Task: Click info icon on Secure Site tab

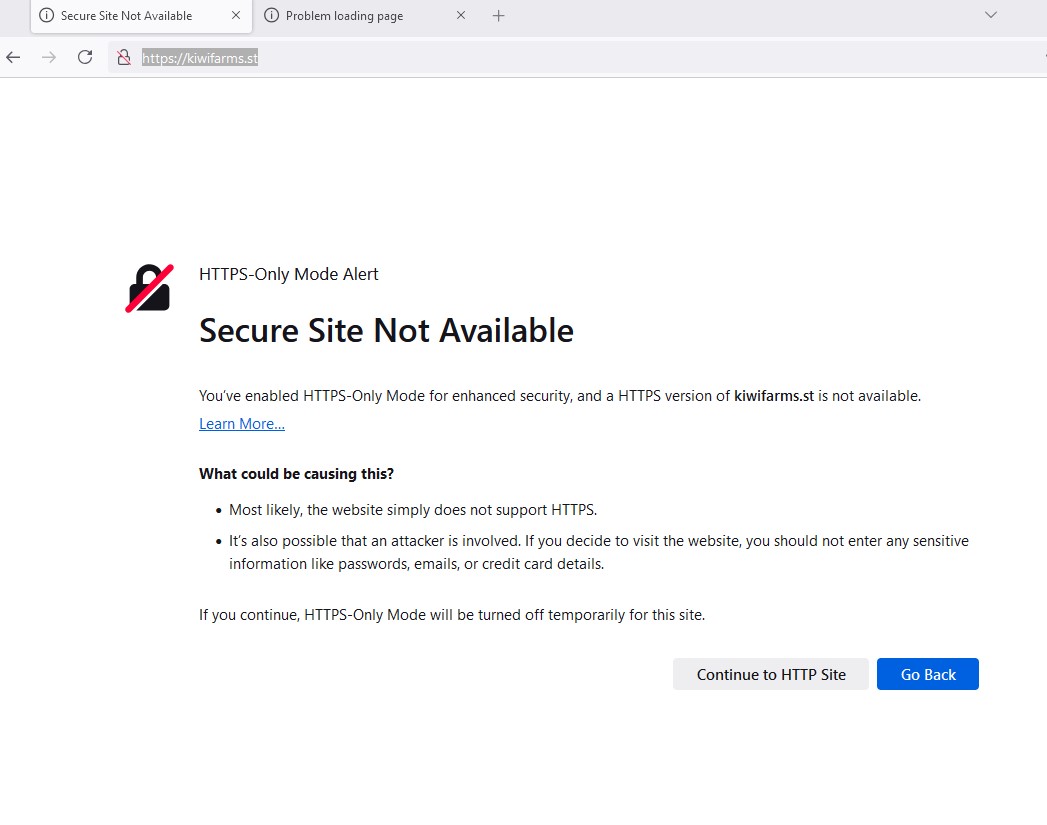Action: click(x=46, y=15)
